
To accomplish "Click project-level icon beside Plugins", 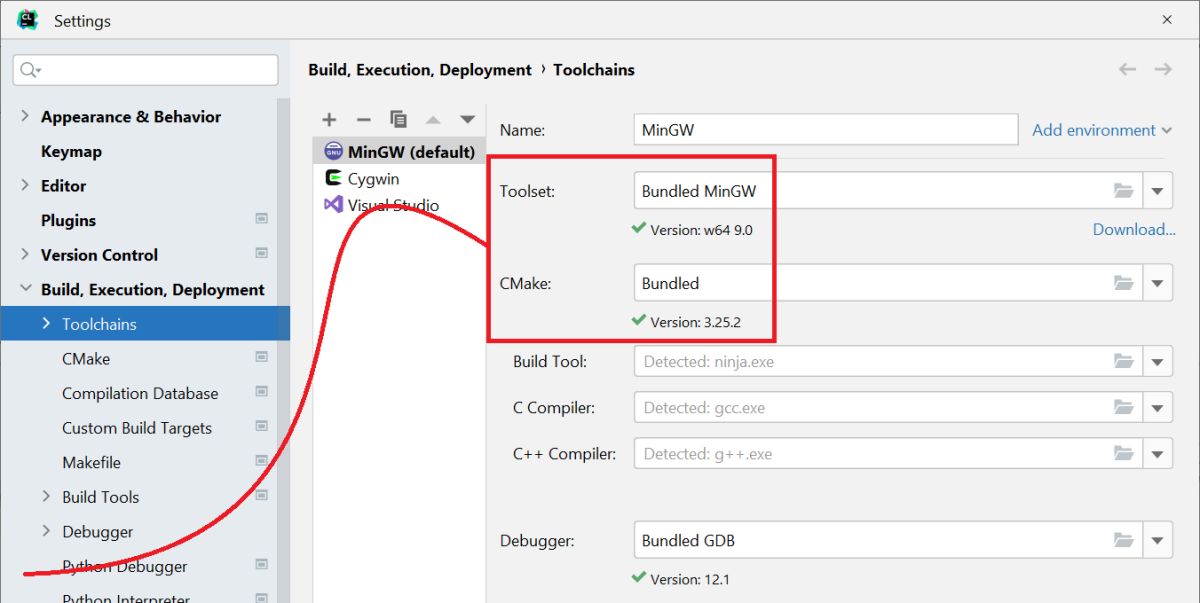I will pos(261,219).
